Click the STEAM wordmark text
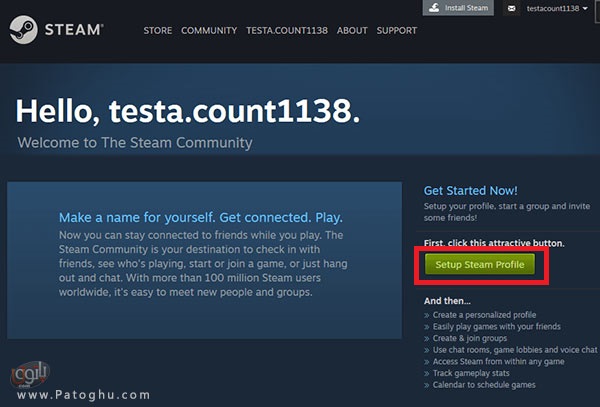The image size is (600, 407). [74, 30]
